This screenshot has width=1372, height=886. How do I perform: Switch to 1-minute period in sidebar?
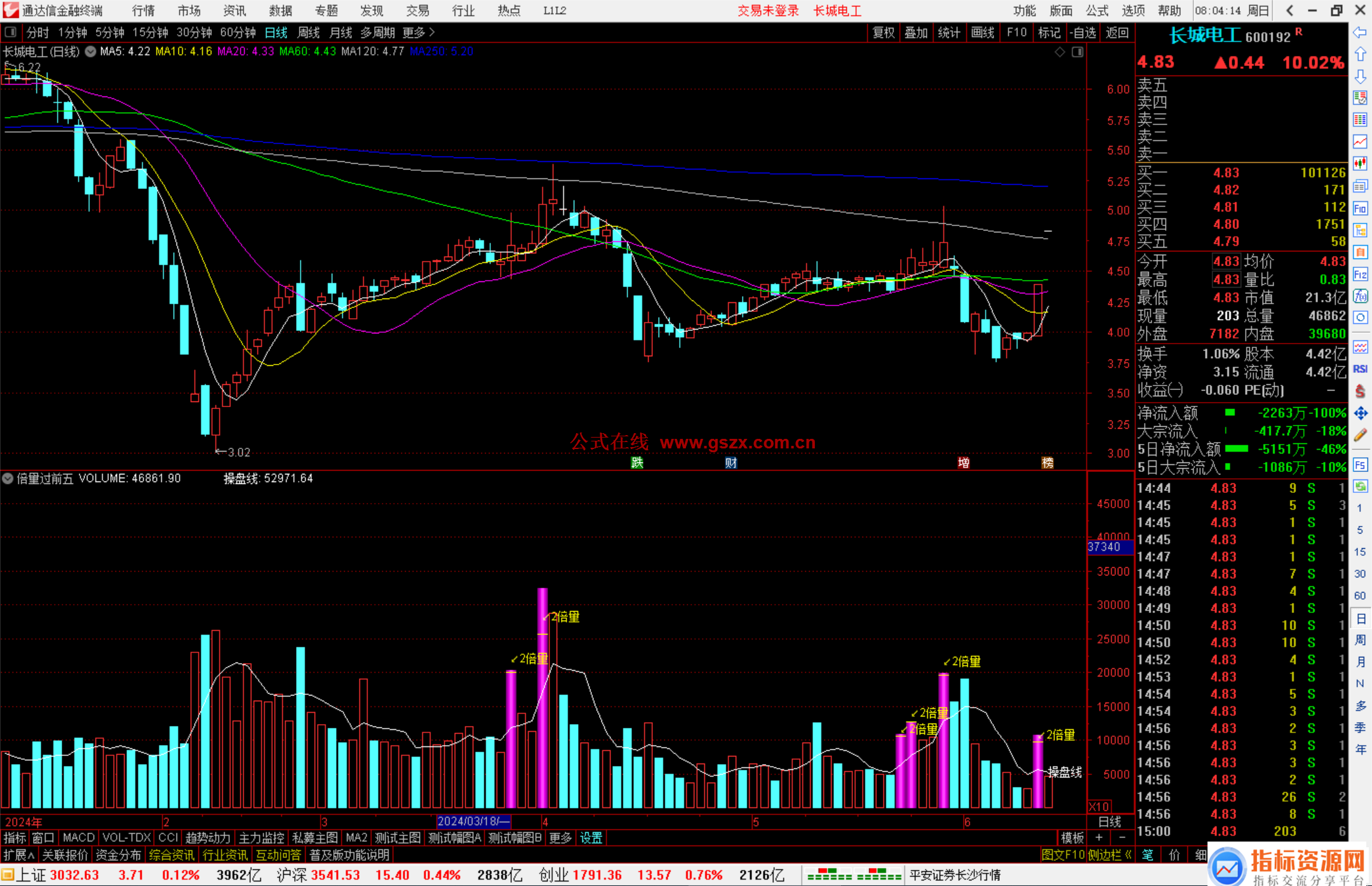pos(1359,508)
